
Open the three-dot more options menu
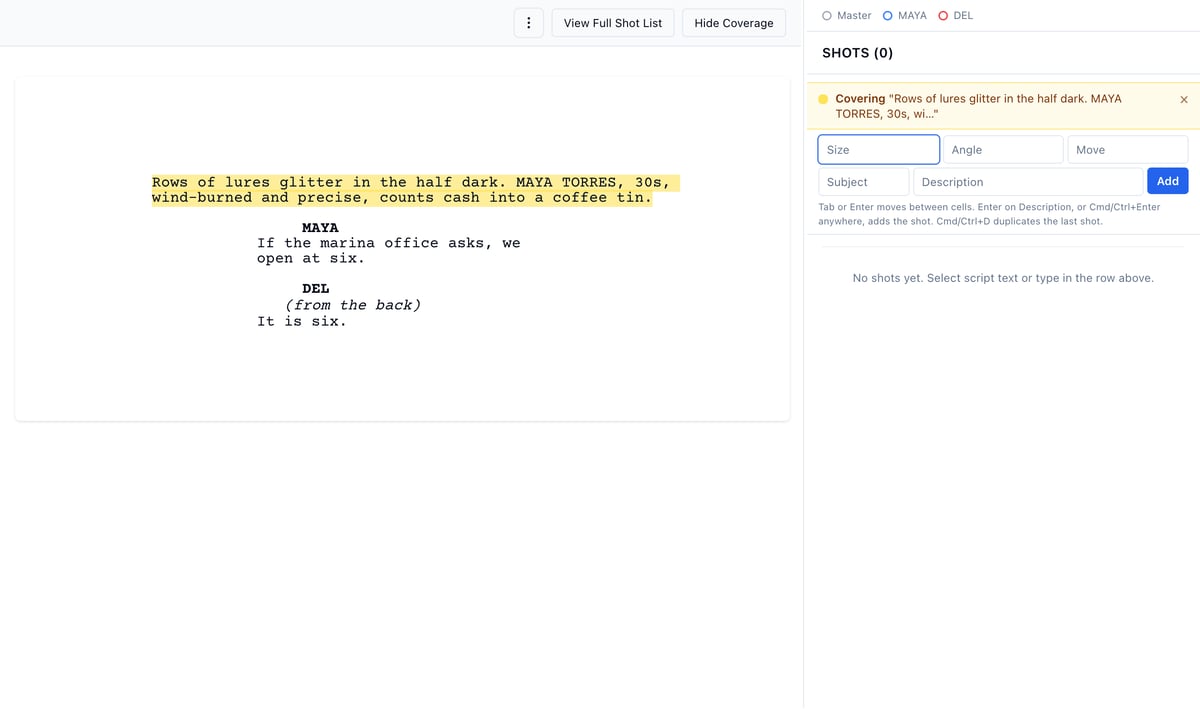(x=529, y=23)
